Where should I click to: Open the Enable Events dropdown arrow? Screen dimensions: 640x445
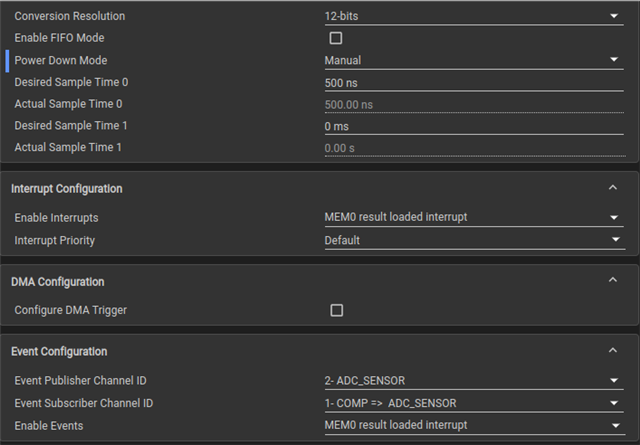click(x=616, y=426)
